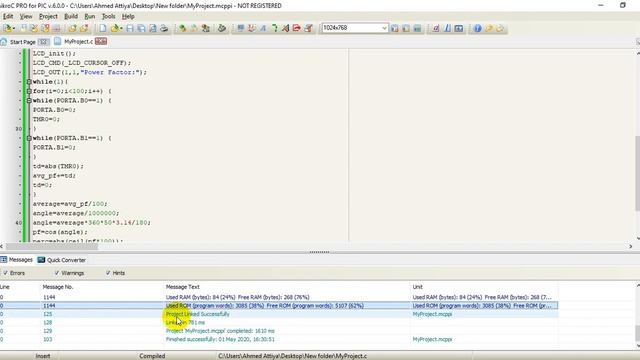Screen dimensions: 640x360
Task: Select the Messages tab
Action: (x=17, y=260)
